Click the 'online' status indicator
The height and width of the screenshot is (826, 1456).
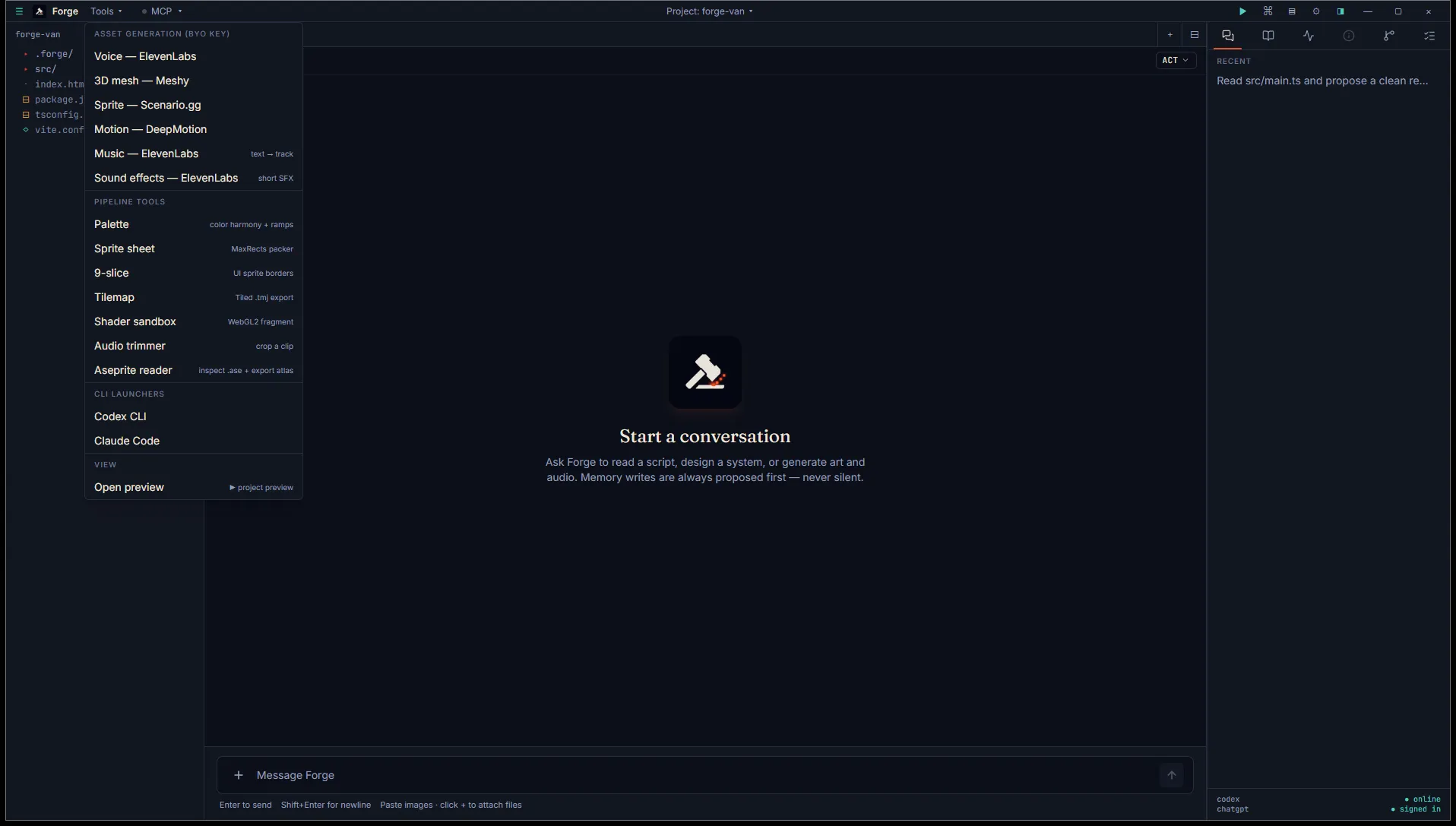(1423, 799)
